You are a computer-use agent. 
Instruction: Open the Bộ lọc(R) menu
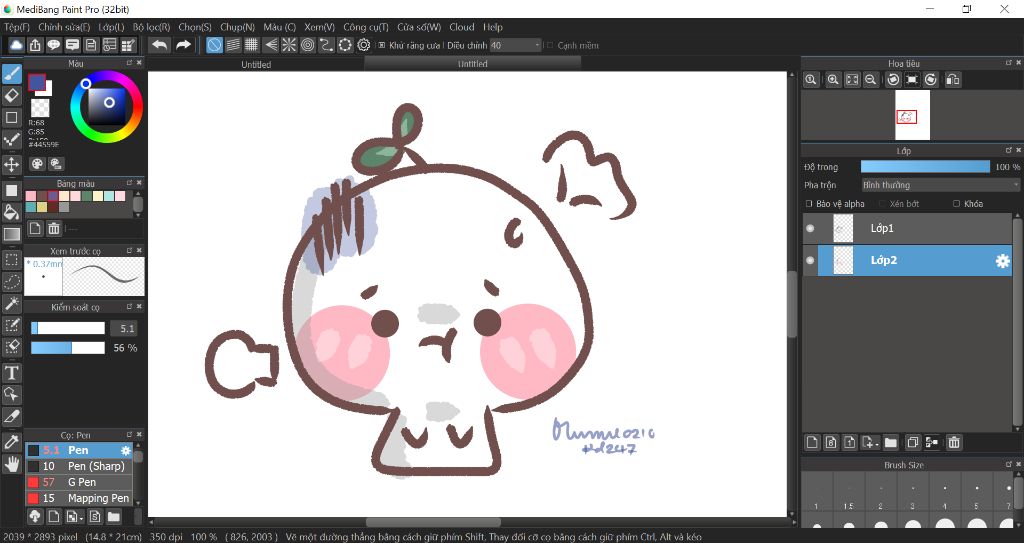point(151,27)
